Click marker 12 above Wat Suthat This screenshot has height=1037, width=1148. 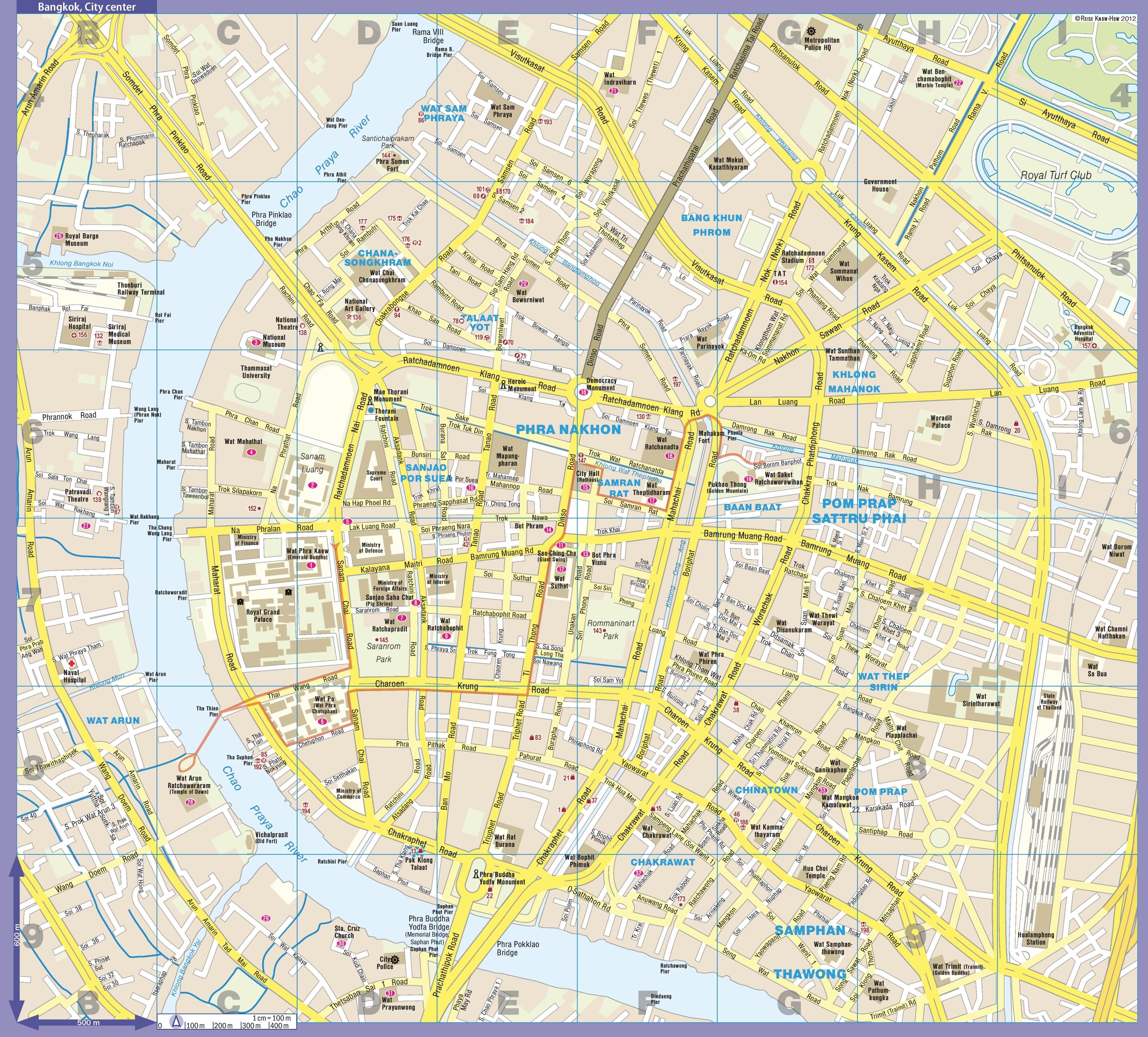561,569
